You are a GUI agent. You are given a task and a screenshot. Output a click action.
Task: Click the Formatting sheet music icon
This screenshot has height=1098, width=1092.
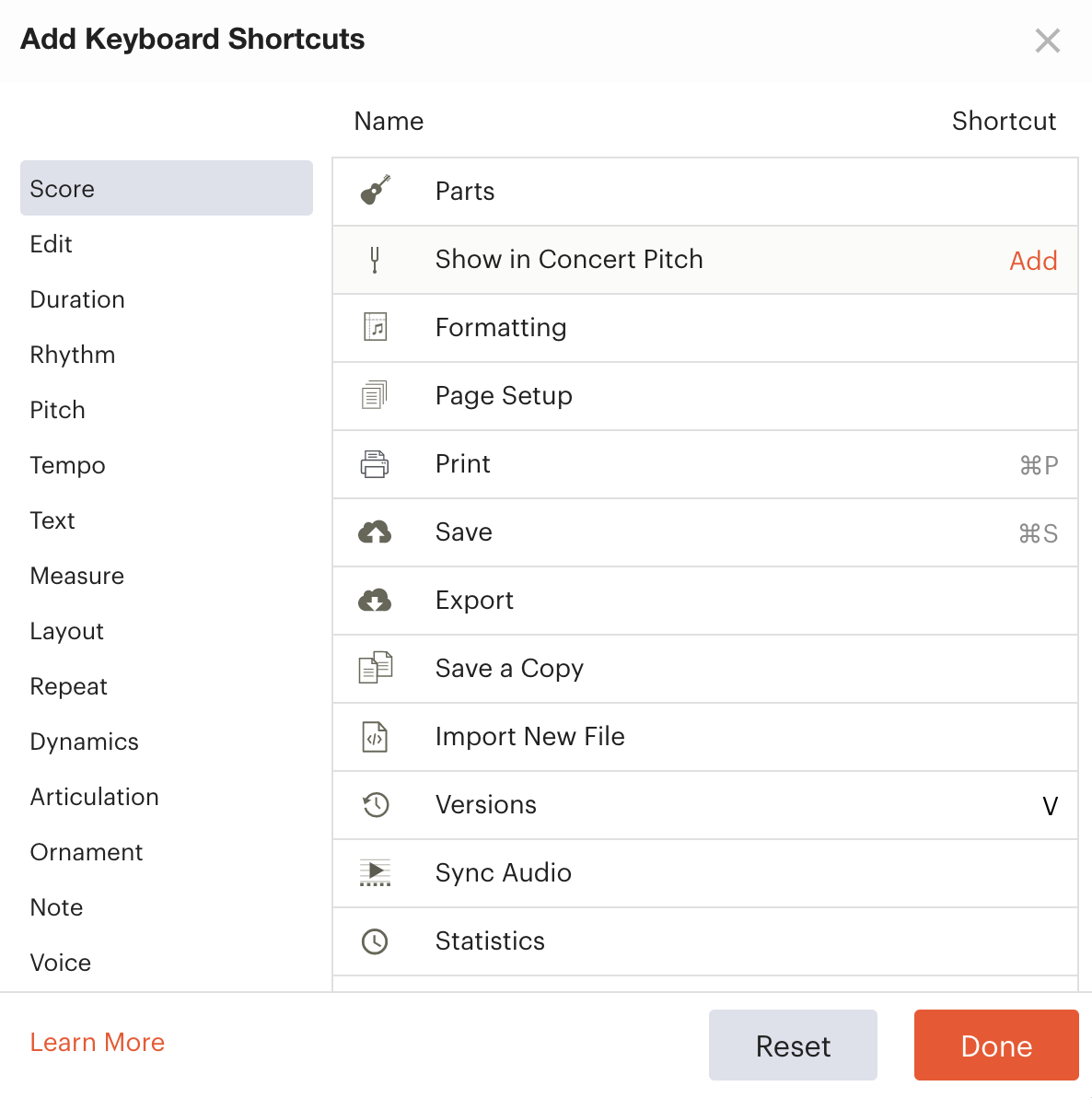click(x=375, y=327)
